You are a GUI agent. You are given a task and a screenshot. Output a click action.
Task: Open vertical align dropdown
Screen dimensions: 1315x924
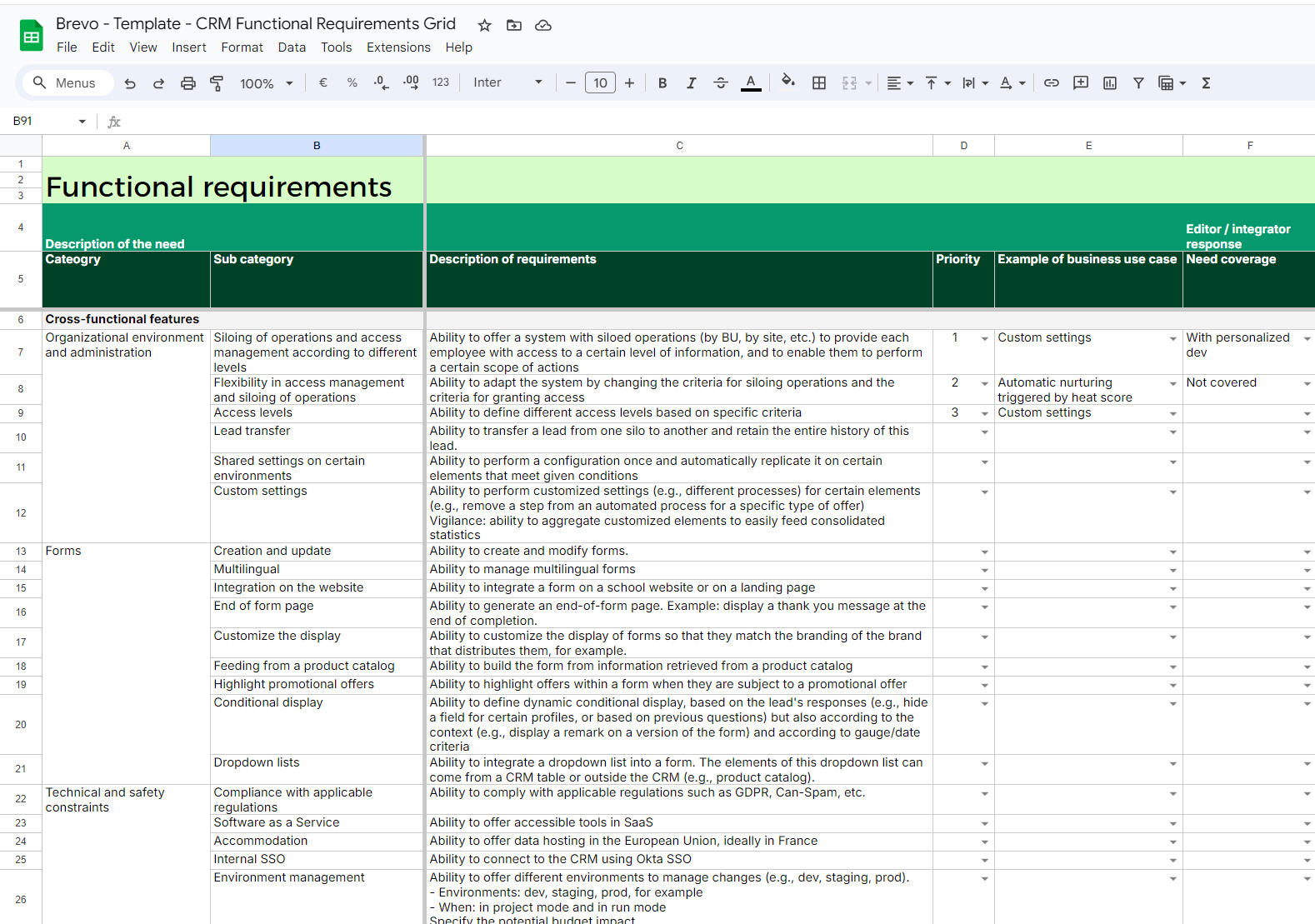(937, 83)
